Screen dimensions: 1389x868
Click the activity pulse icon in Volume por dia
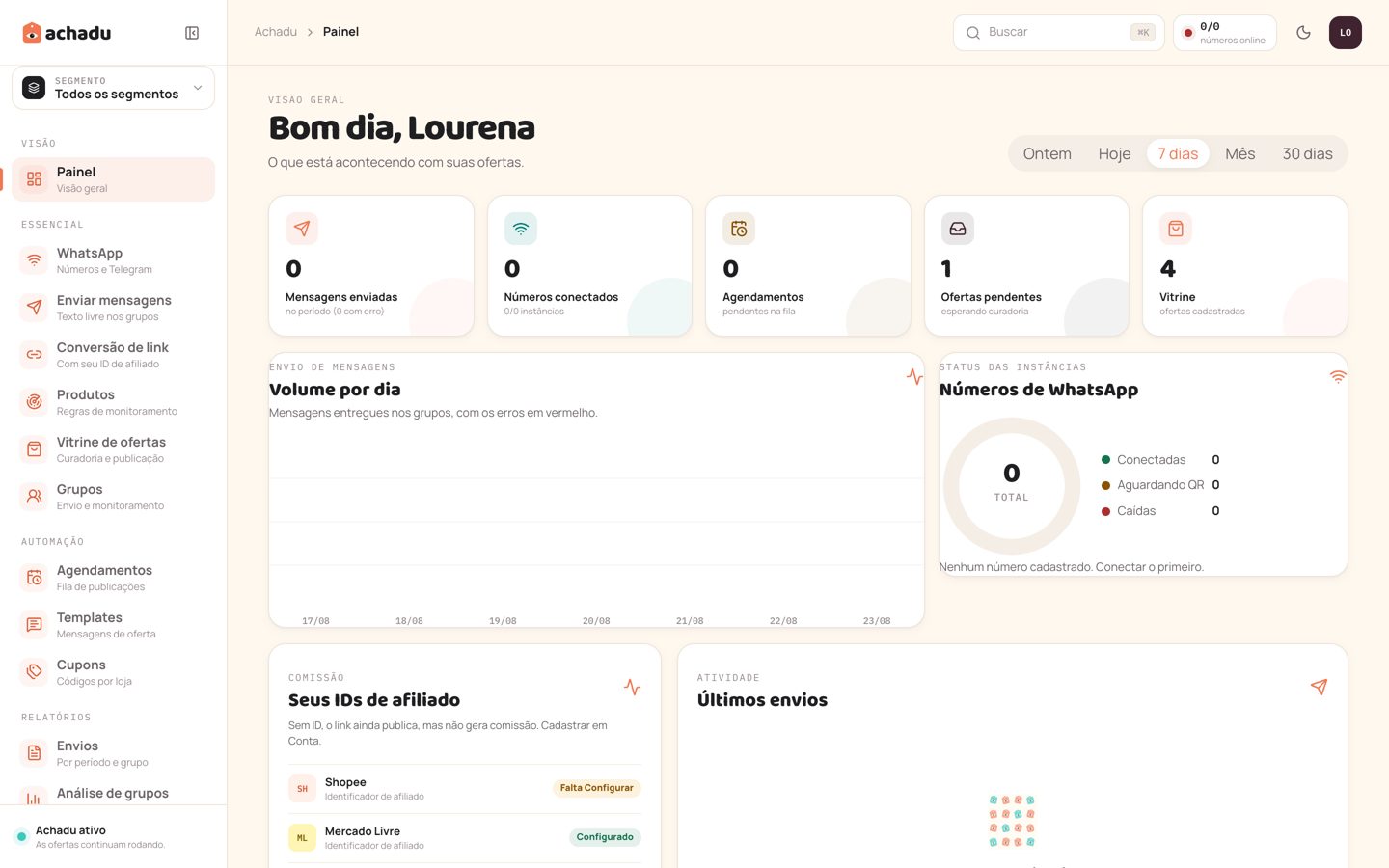[x=914, y=376]
